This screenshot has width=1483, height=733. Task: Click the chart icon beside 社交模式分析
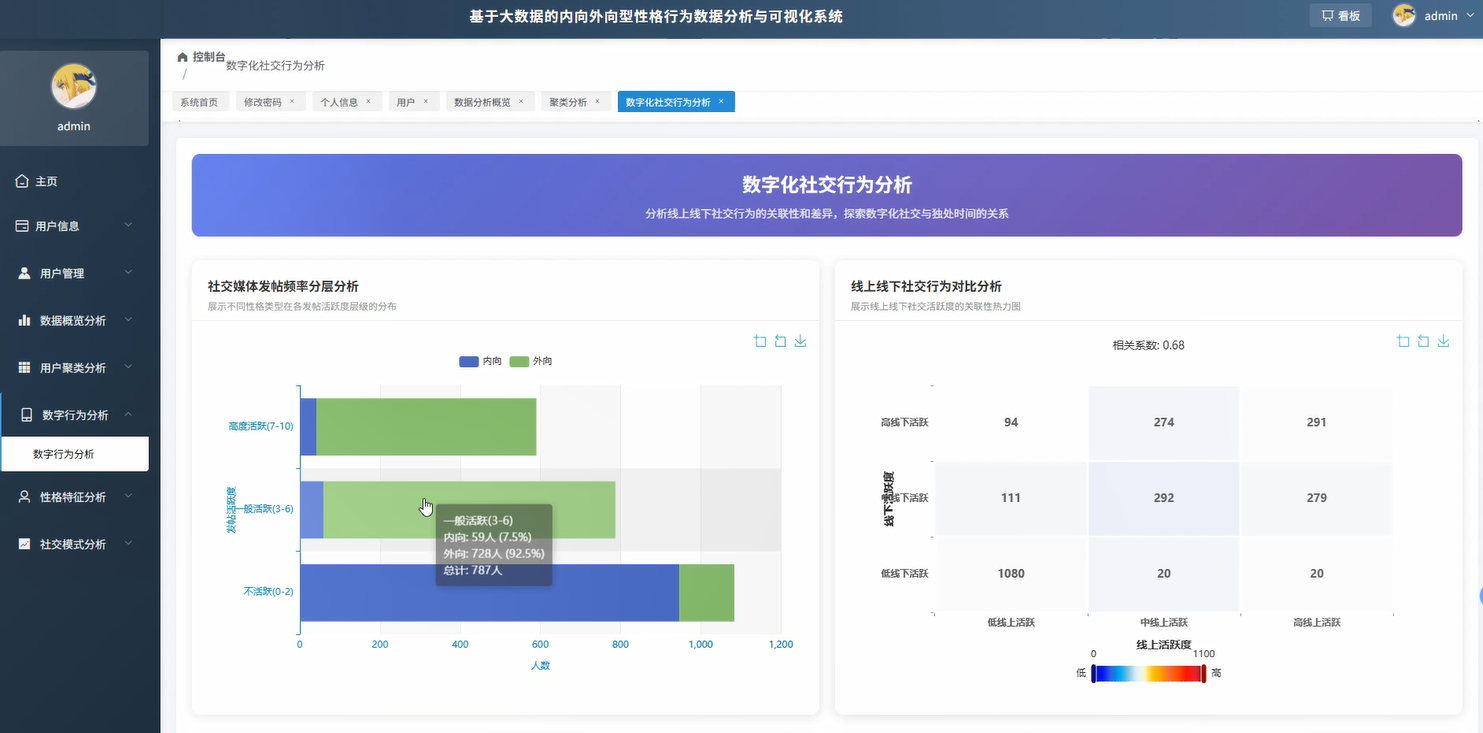tap(24, 544)
